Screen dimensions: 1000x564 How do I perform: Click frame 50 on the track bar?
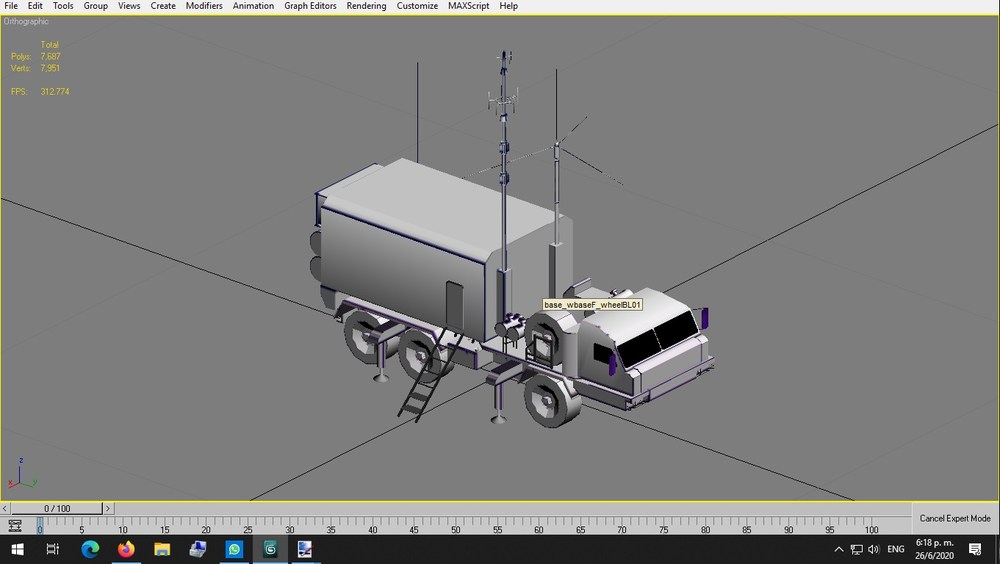[455, 525]
